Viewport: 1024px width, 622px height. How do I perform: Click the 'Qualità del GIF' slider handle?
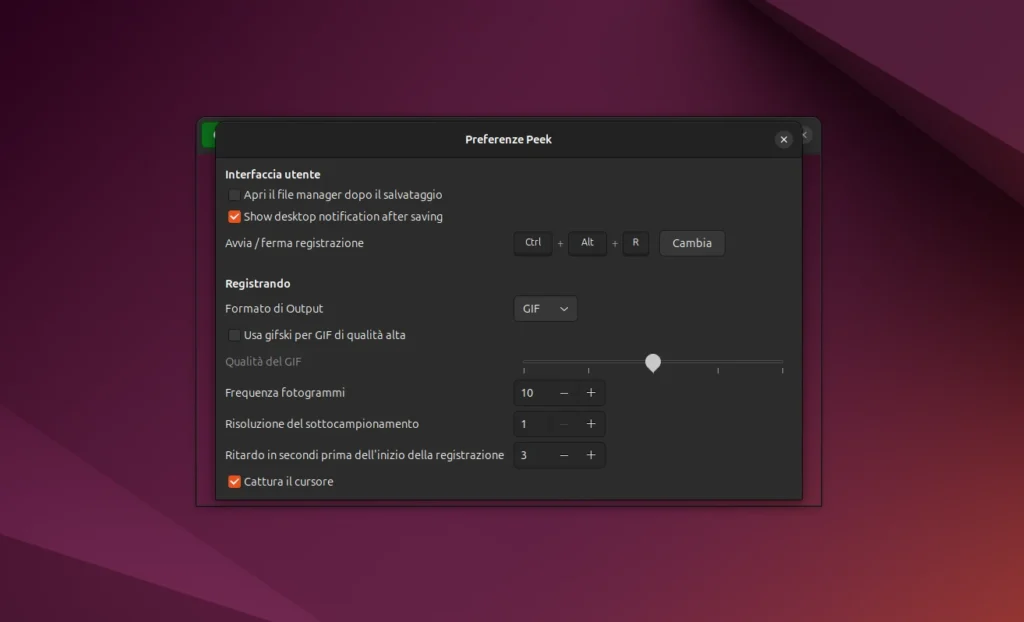pos(652,363)
